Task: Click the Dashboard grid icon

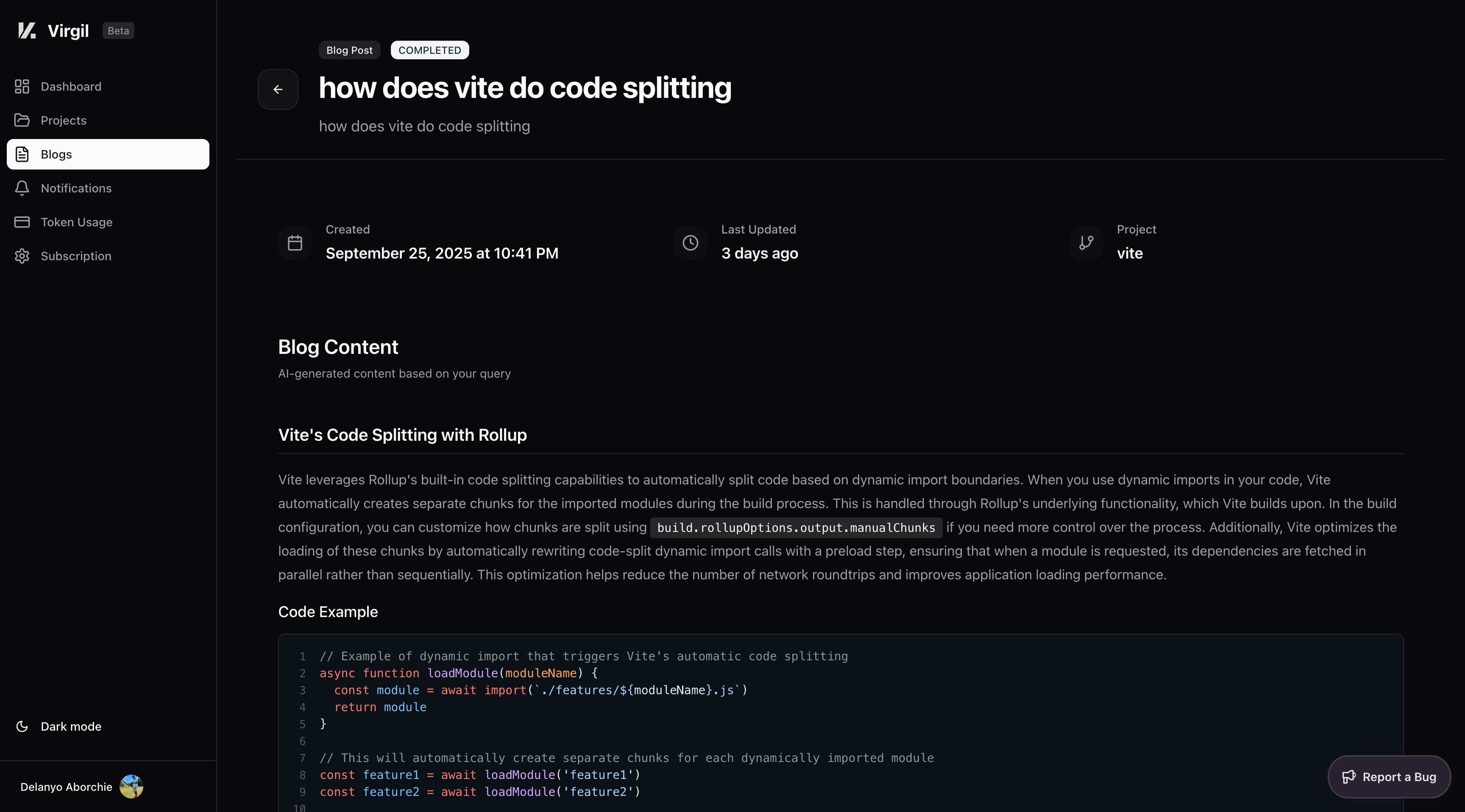Action: click(22, 86)
